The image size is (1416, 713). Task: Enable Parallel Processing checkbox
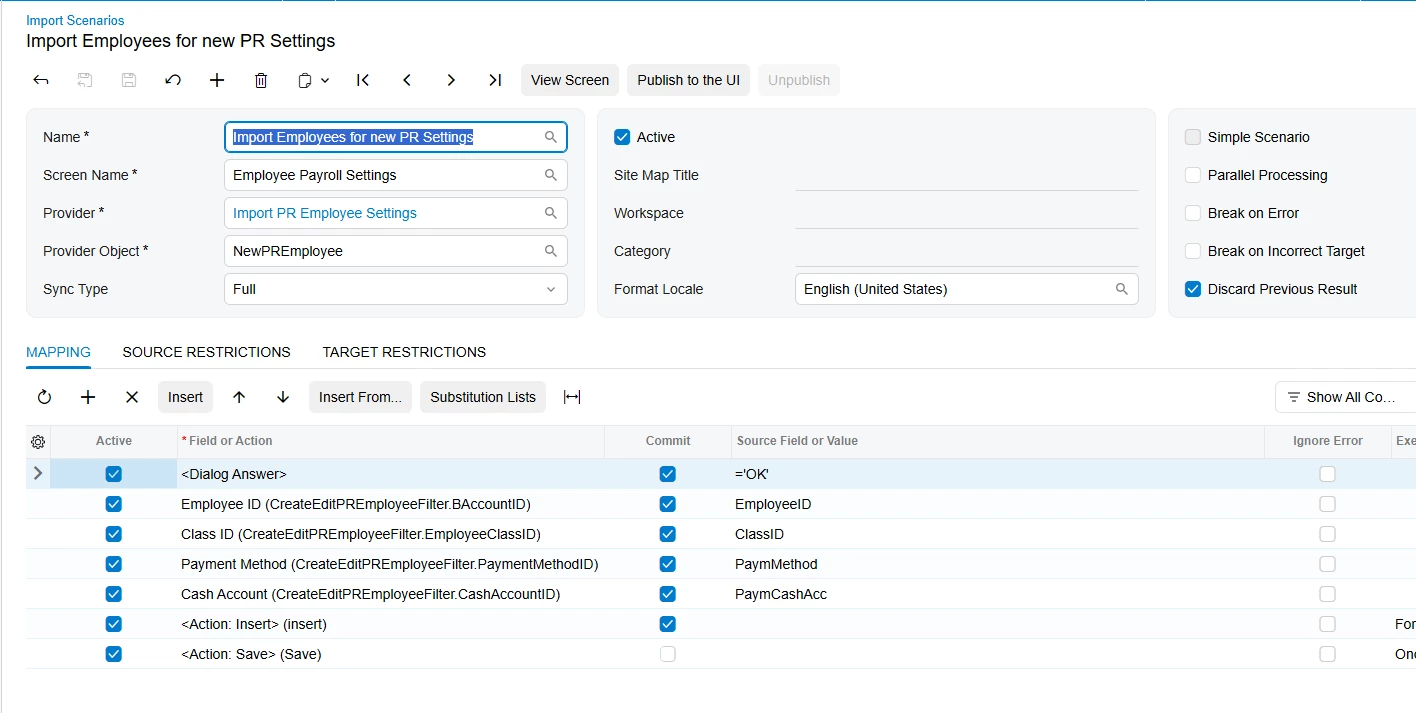[x=1193, y=175]
